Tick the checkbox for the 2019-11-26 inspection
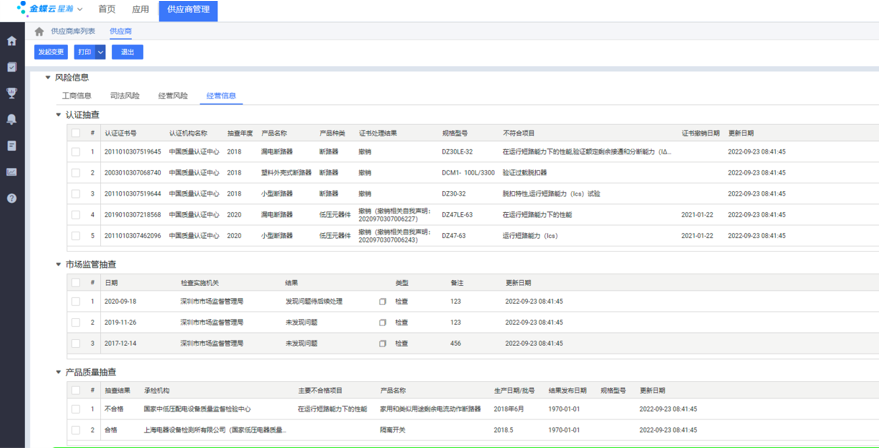Screen dimensions: 879x448 coord(75,323)
